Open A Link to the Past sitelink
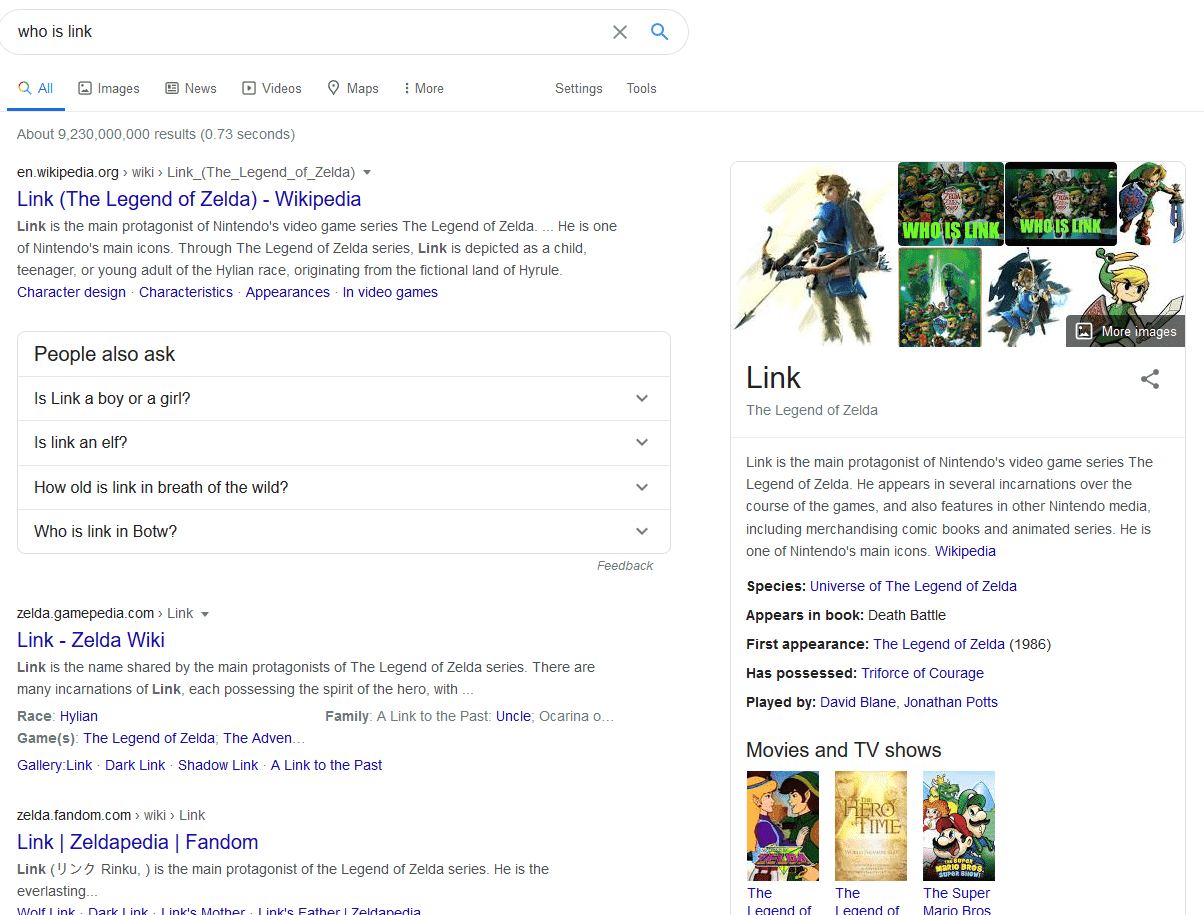The image size is (1204, 915). tap(327, 765)
